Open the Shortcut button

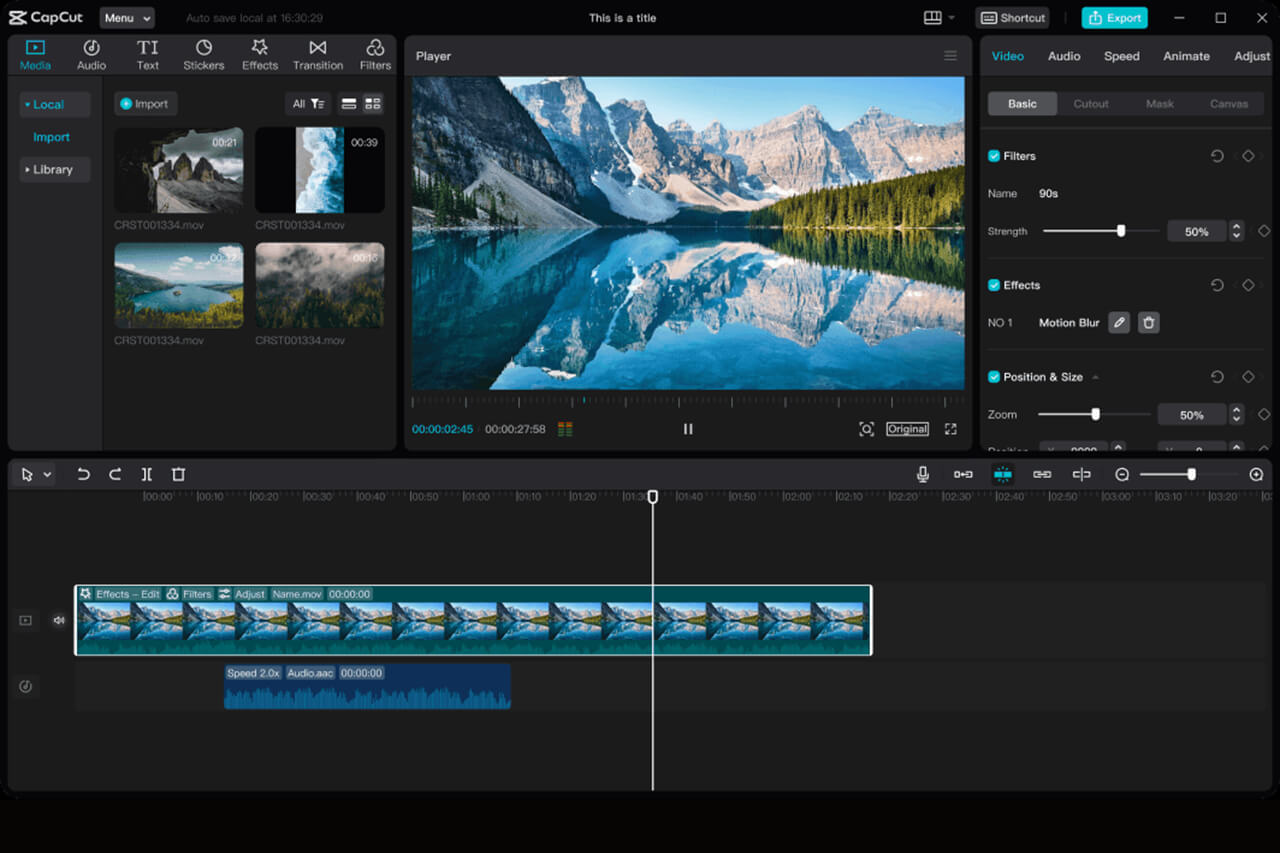pos(1013,18)
